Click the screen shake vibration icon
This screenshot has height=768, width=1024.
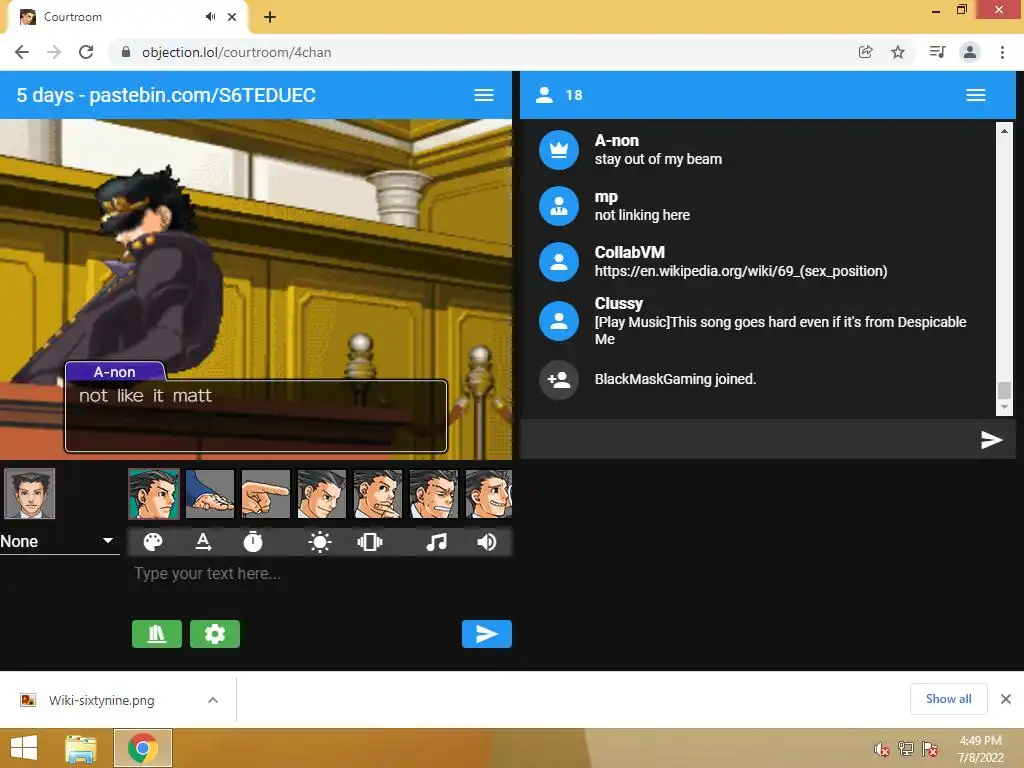tap(370, 542)
